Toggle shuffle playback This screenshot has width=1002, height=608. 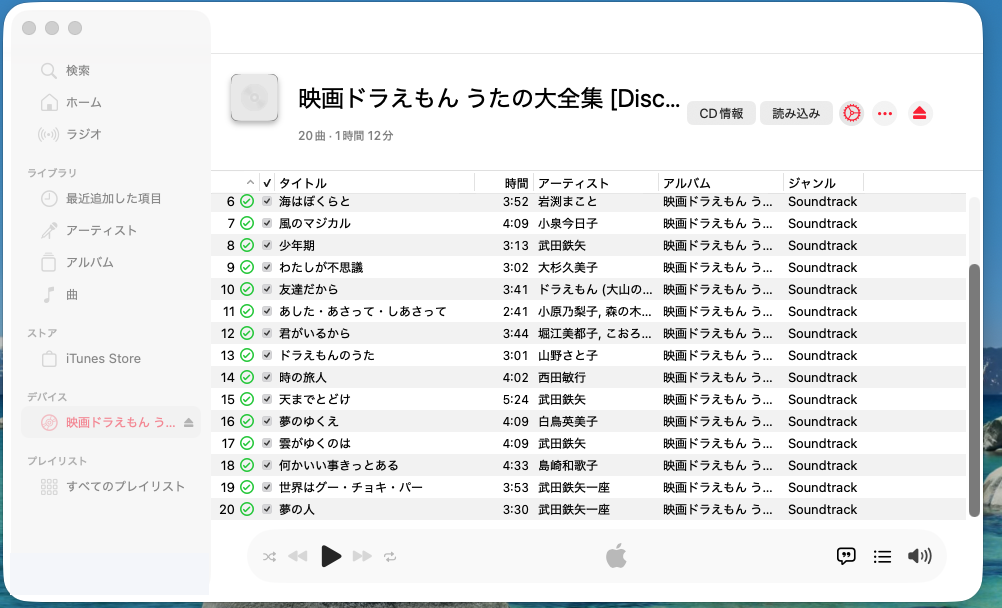point(269,557)
